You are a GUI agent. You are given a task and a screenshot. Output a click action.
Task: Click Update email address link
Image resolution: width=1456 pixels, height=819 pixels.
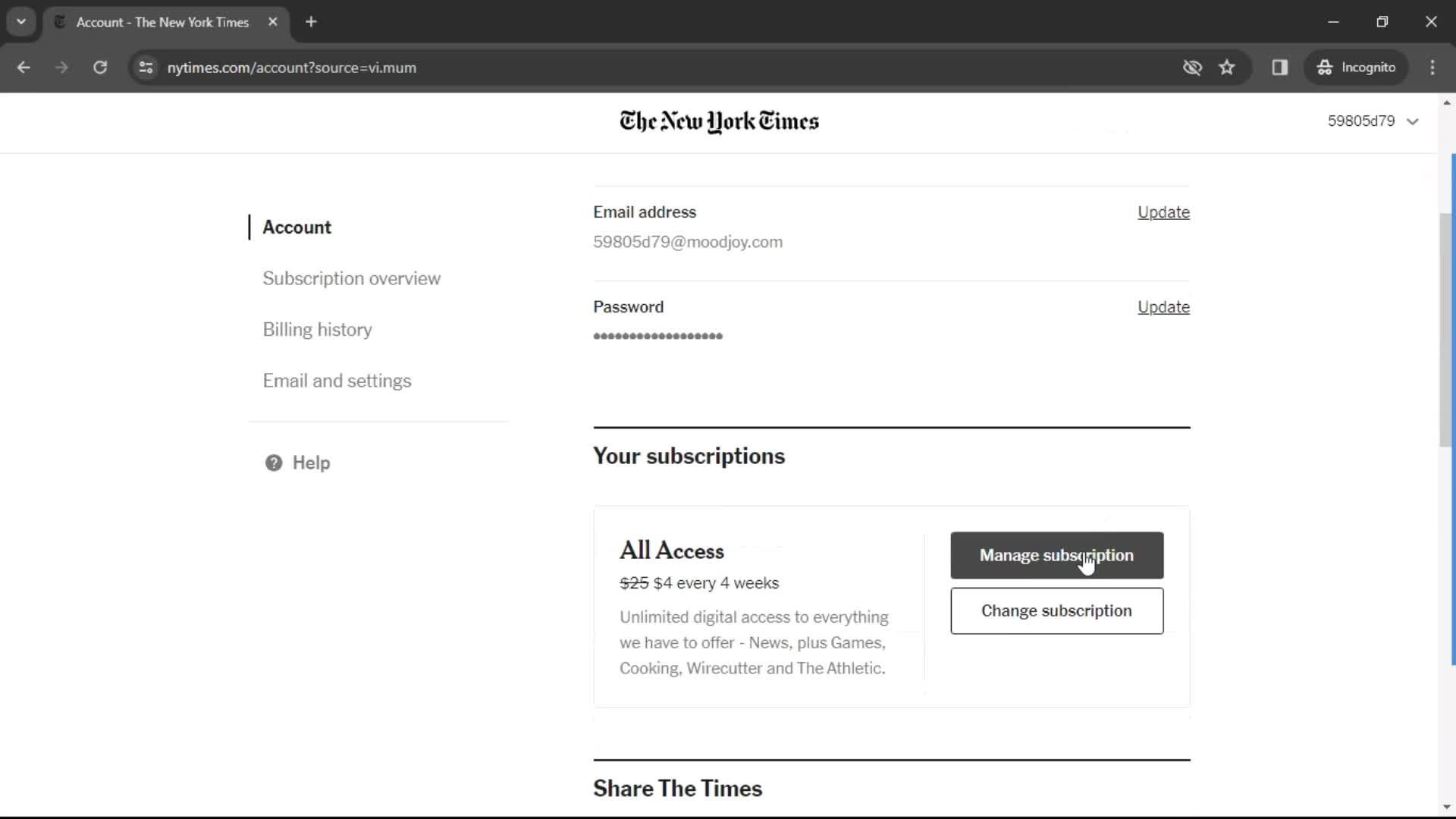(x=1164, y=212)
